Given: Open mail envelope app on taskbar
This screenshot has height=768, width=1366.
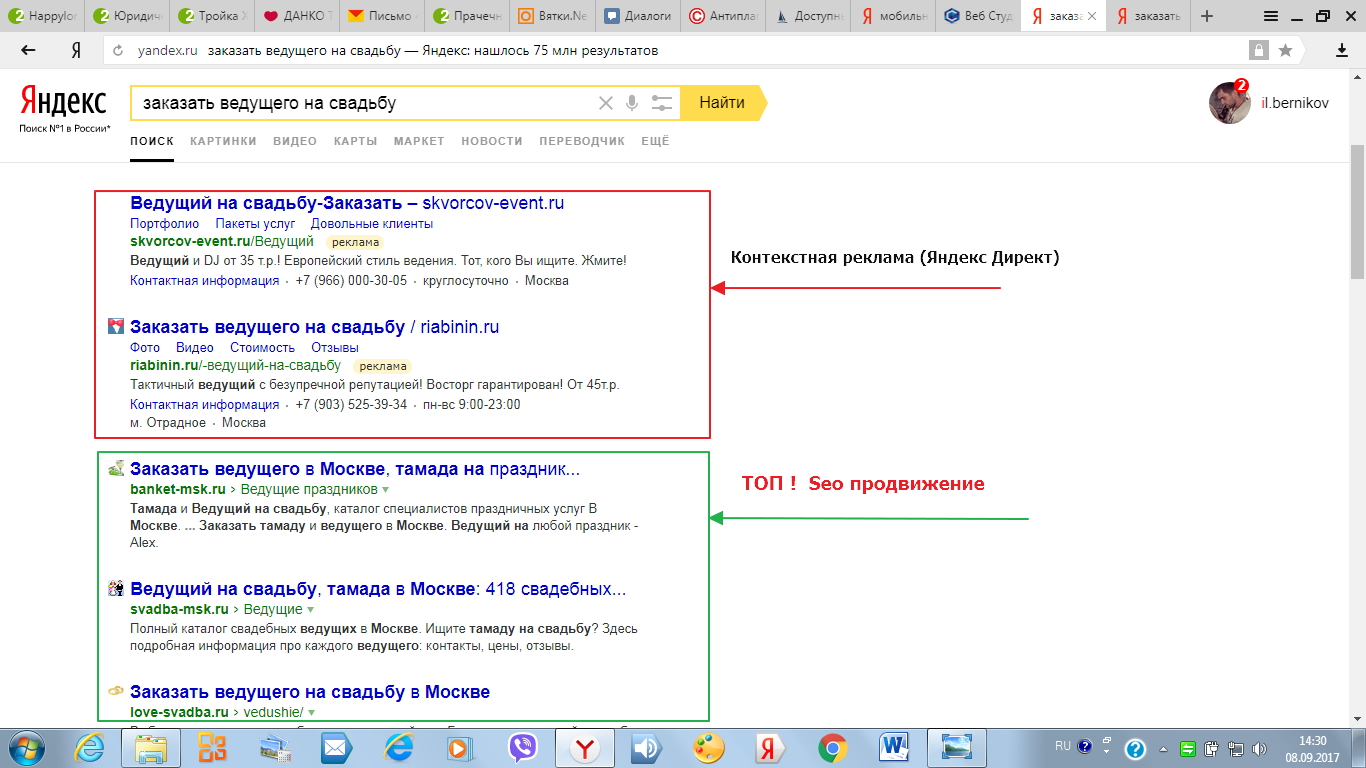Looking at the screenshot, I should pyautogui.click(x=337, y=747).
